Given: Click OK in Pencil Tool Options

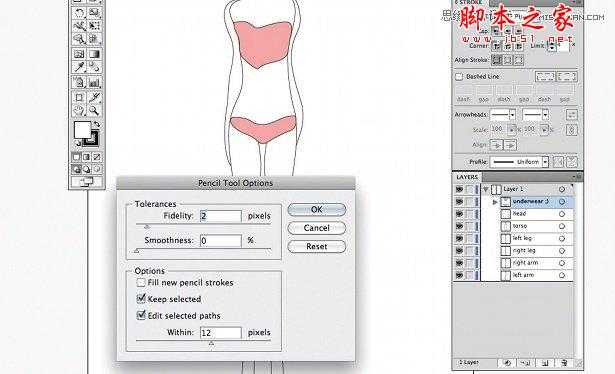Looking at the screenshot, I should point(317,209).
